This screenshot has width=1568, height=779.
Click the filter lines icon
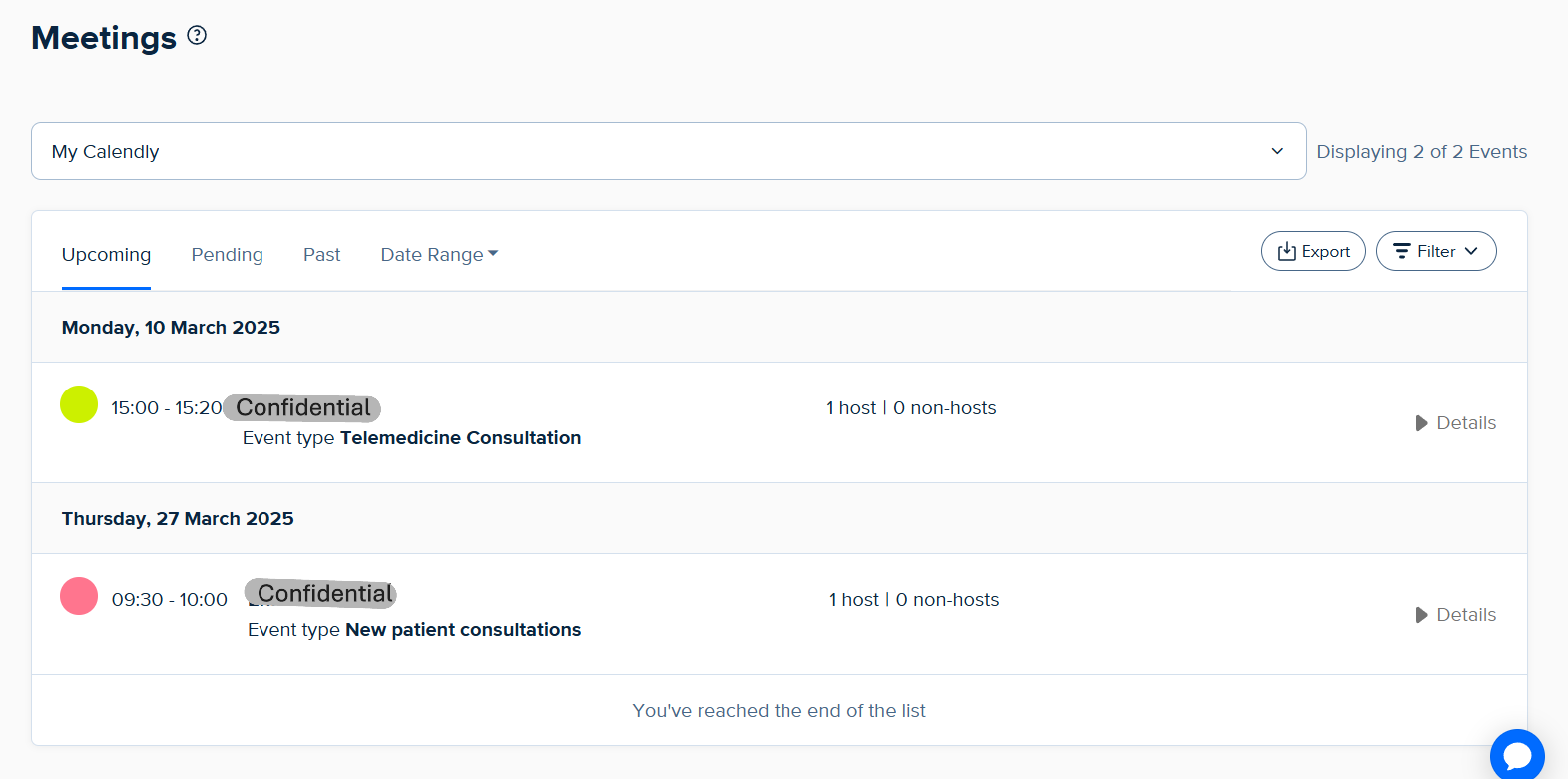pos(1402,251)
